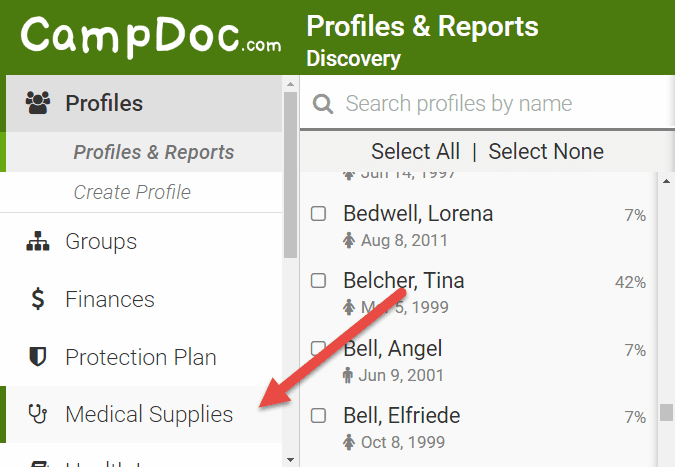Click the Select None link
Screen dimensions: 675x467
coord(546,151)
